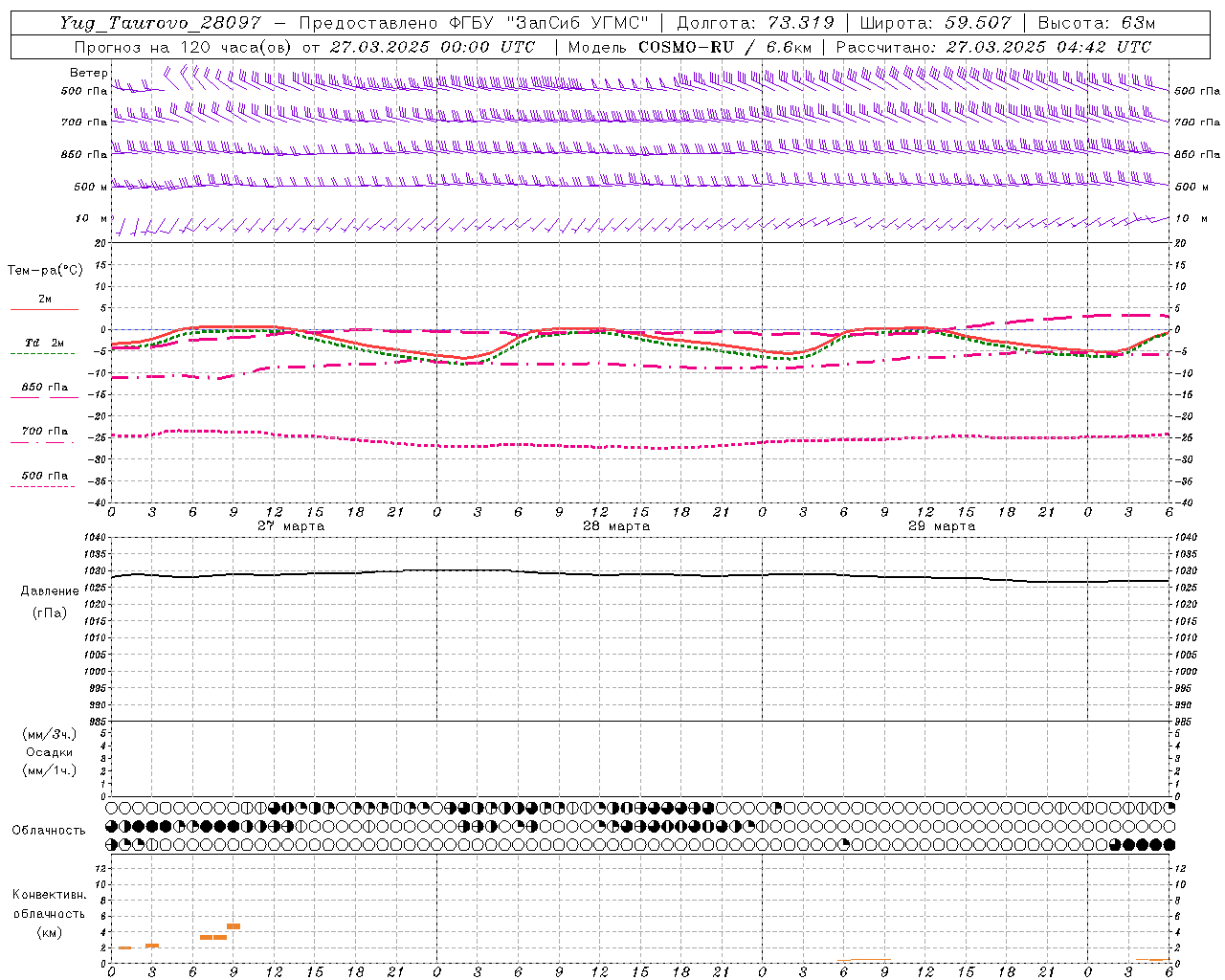Click the 850 гПа temperature legend label
The height and width of the screenshot is (980, 1225).
click(x=45, y=388)
